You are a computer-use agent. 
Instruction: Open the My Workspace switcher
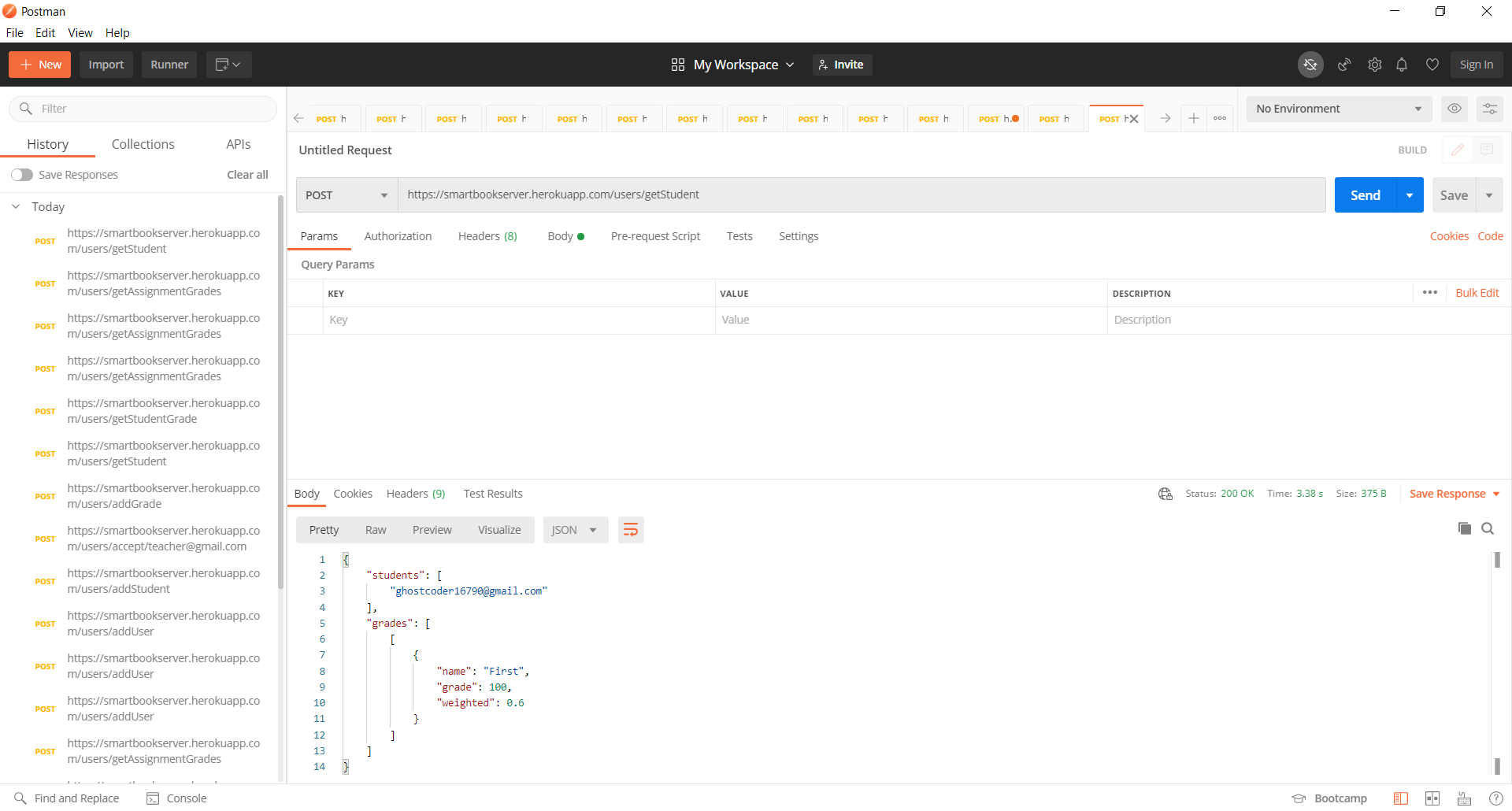point(732,65)
